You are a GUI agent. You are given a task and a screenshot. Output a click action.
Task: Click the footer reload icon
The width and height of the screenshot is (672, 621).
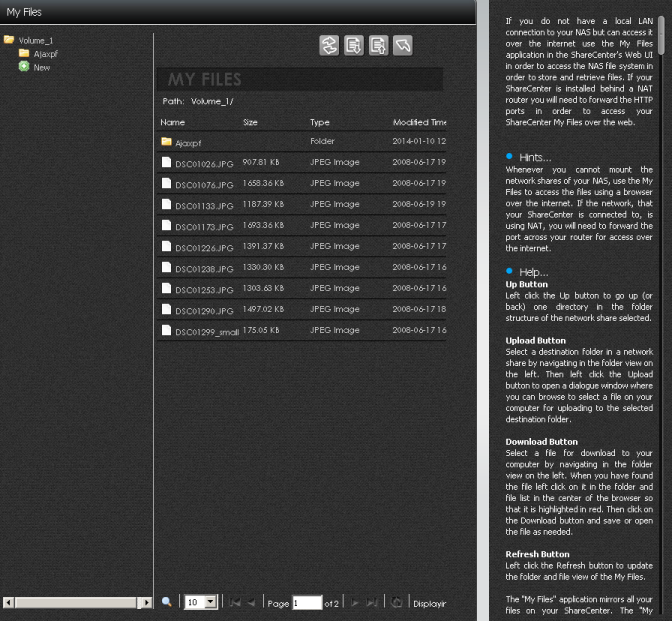click(397, 602)
